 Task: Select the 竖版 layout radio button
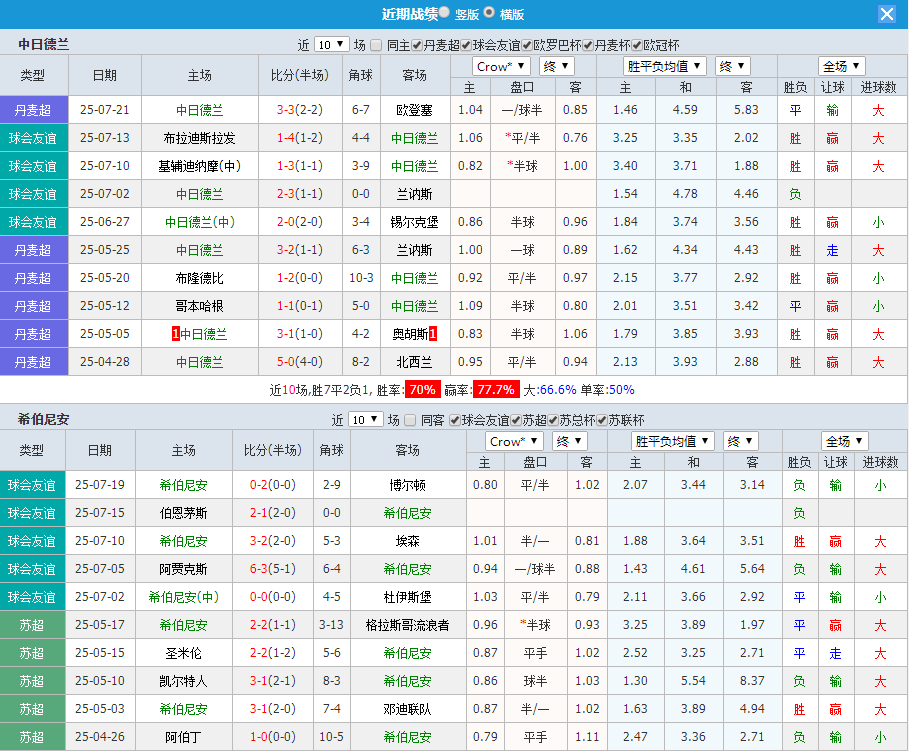[x=443, y=14]
